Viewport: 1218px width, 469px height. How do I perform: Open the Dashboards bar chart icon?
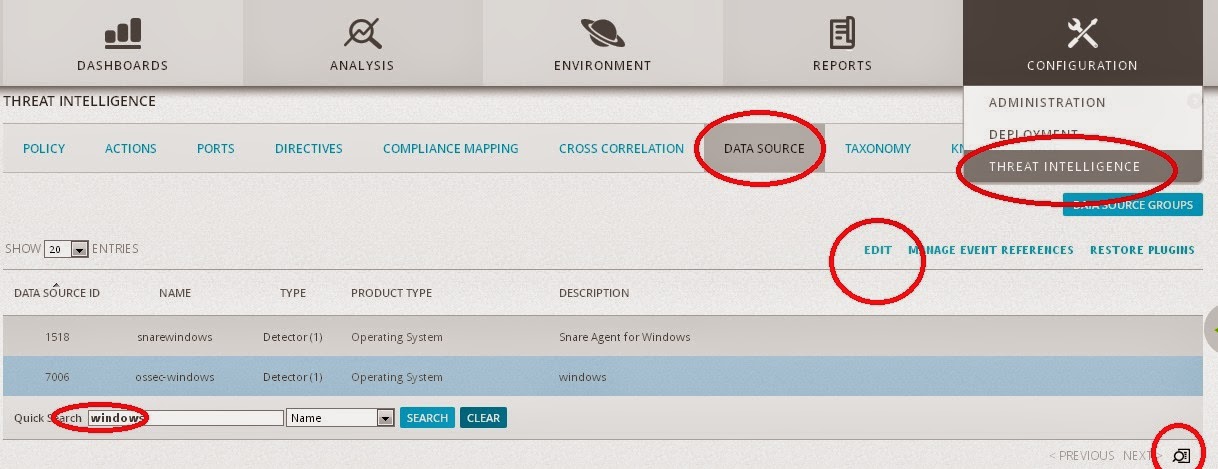coord(122,34)
